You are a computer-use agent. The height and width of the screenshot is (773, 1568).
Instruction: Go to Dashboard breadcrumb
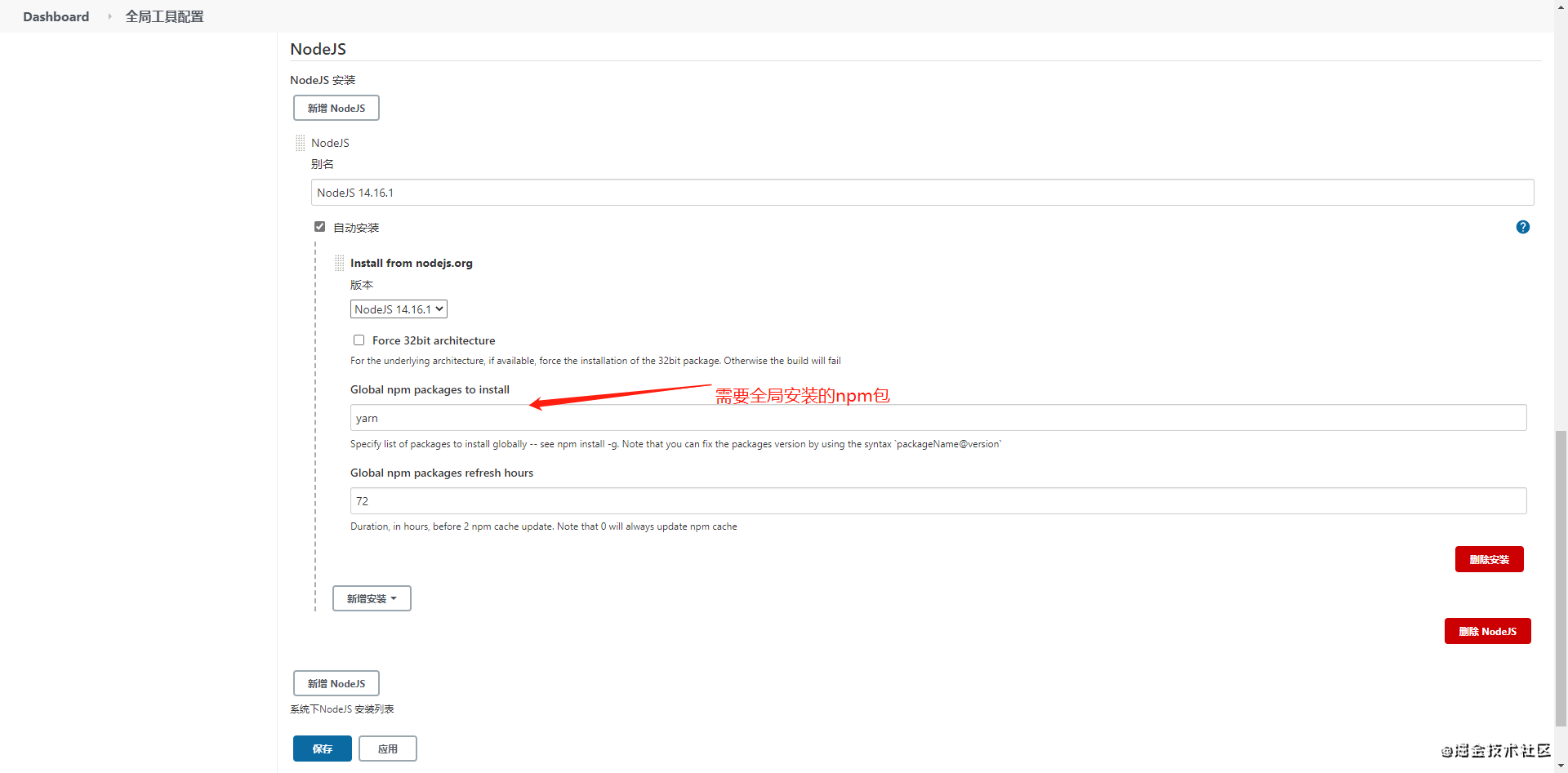tap(56, 16)
